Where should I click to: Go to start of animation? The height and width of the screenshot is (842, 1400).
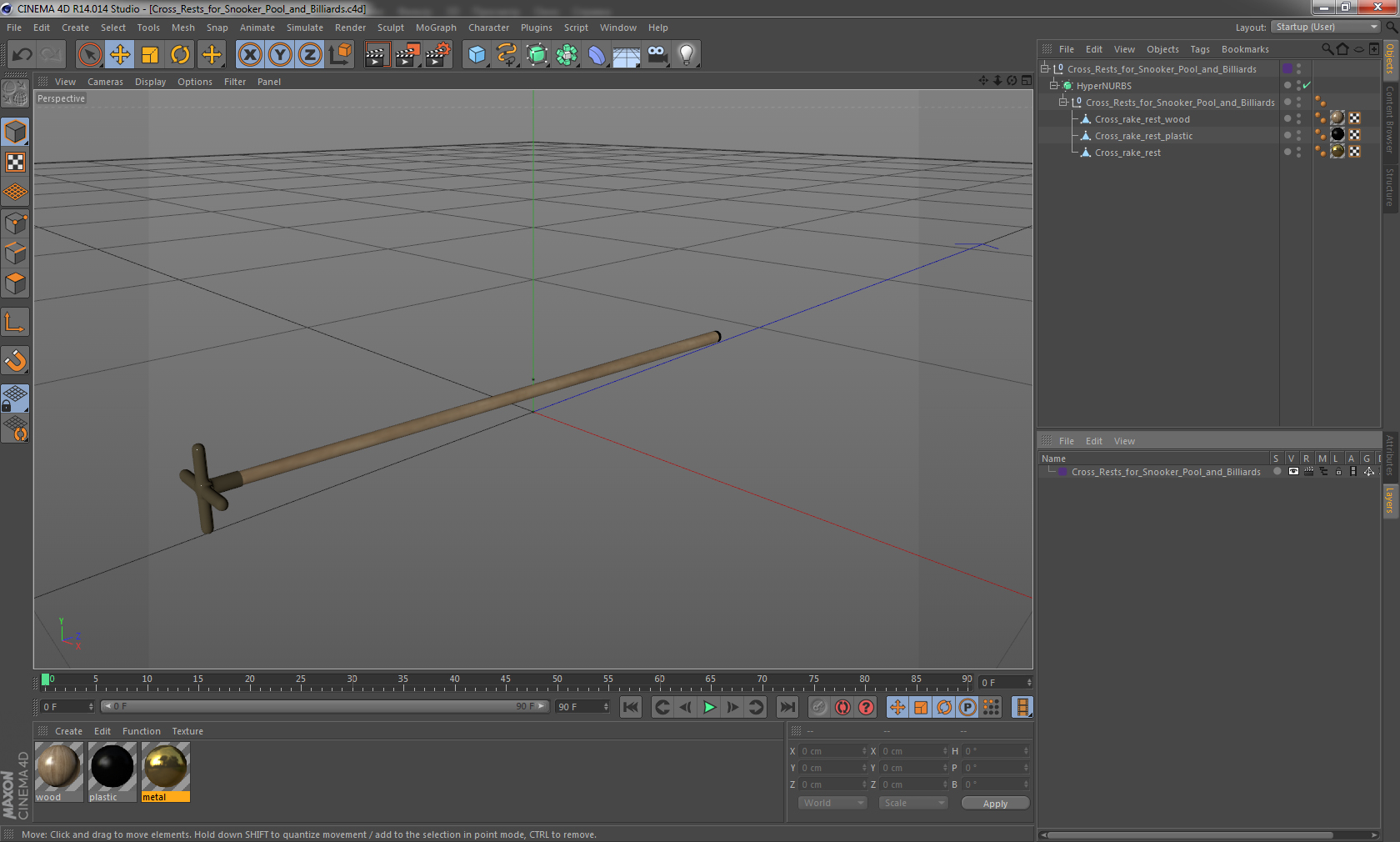click(631, 707)
